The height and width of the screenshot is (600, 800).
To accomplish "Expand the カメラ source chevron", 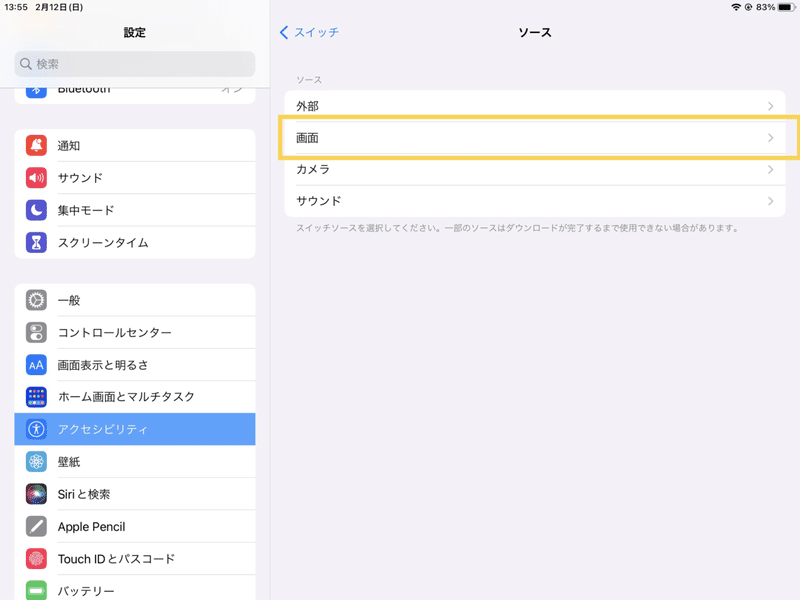I will click(x=770, y=170).
